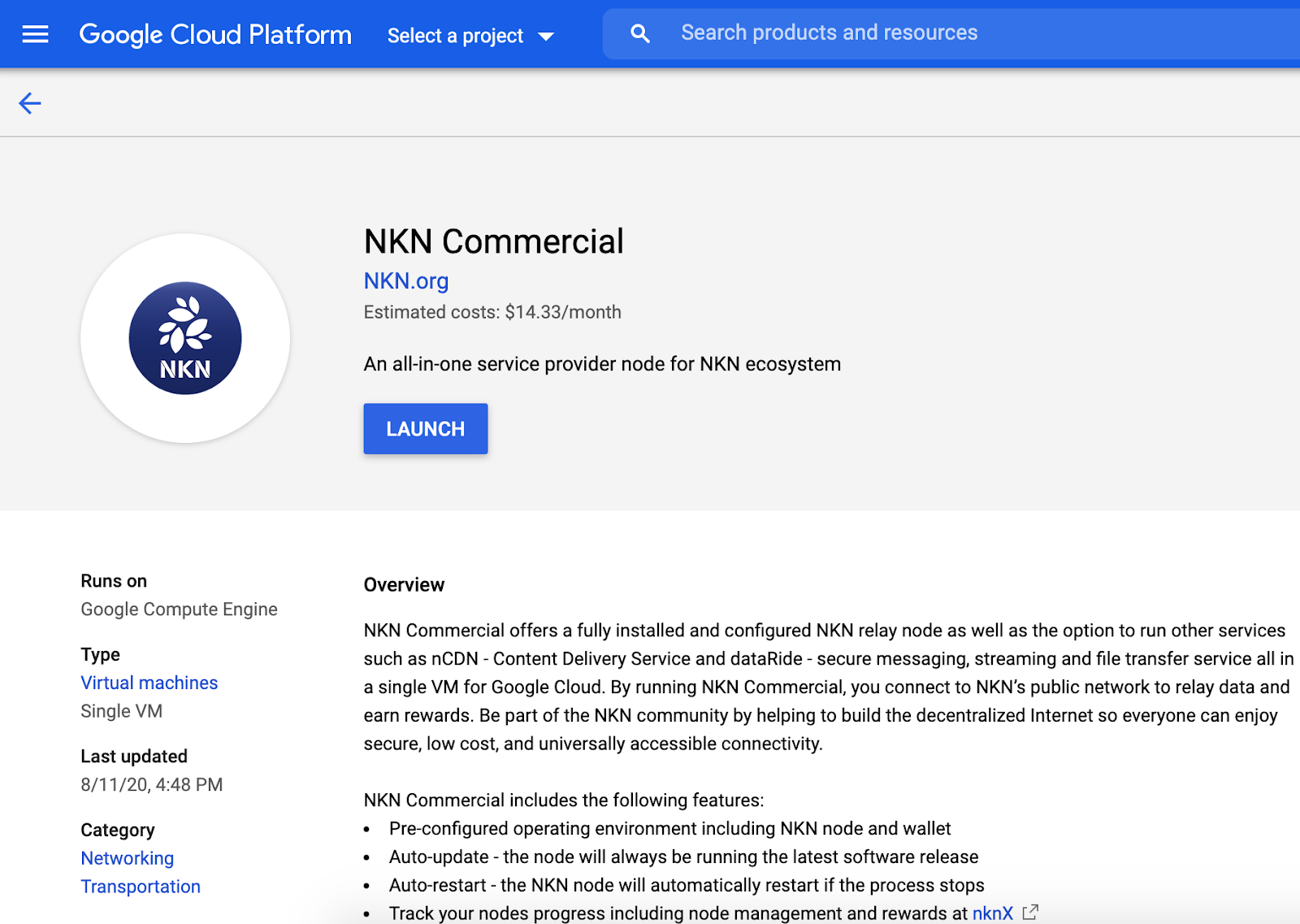
Task: Open the Select a project dropdown
Action: click(470, 36)
